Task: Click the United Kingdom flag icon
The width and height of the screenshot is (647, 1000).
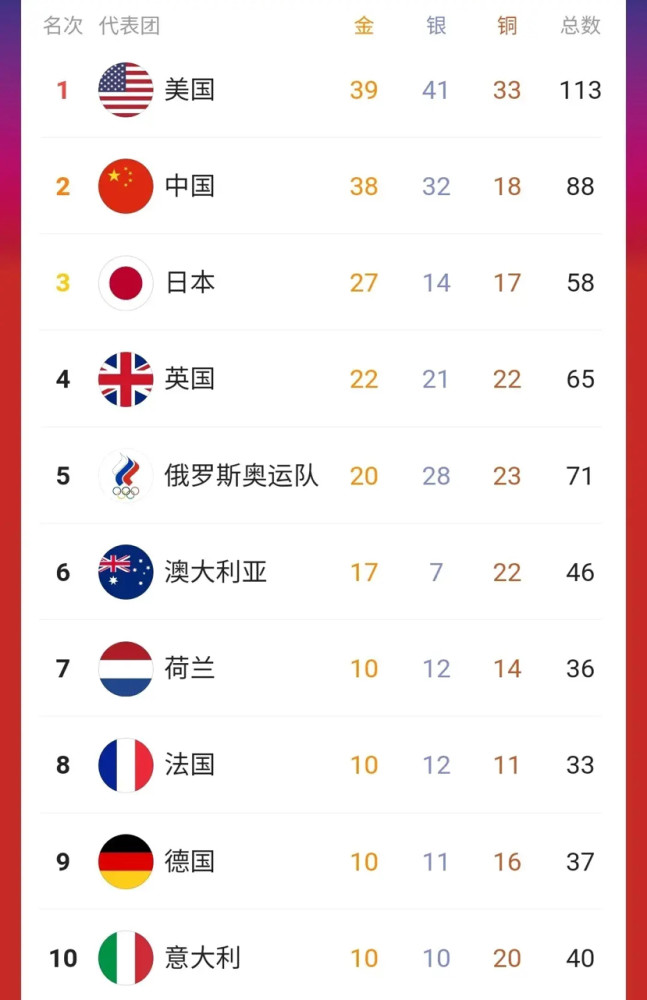Action: point(126,379)
